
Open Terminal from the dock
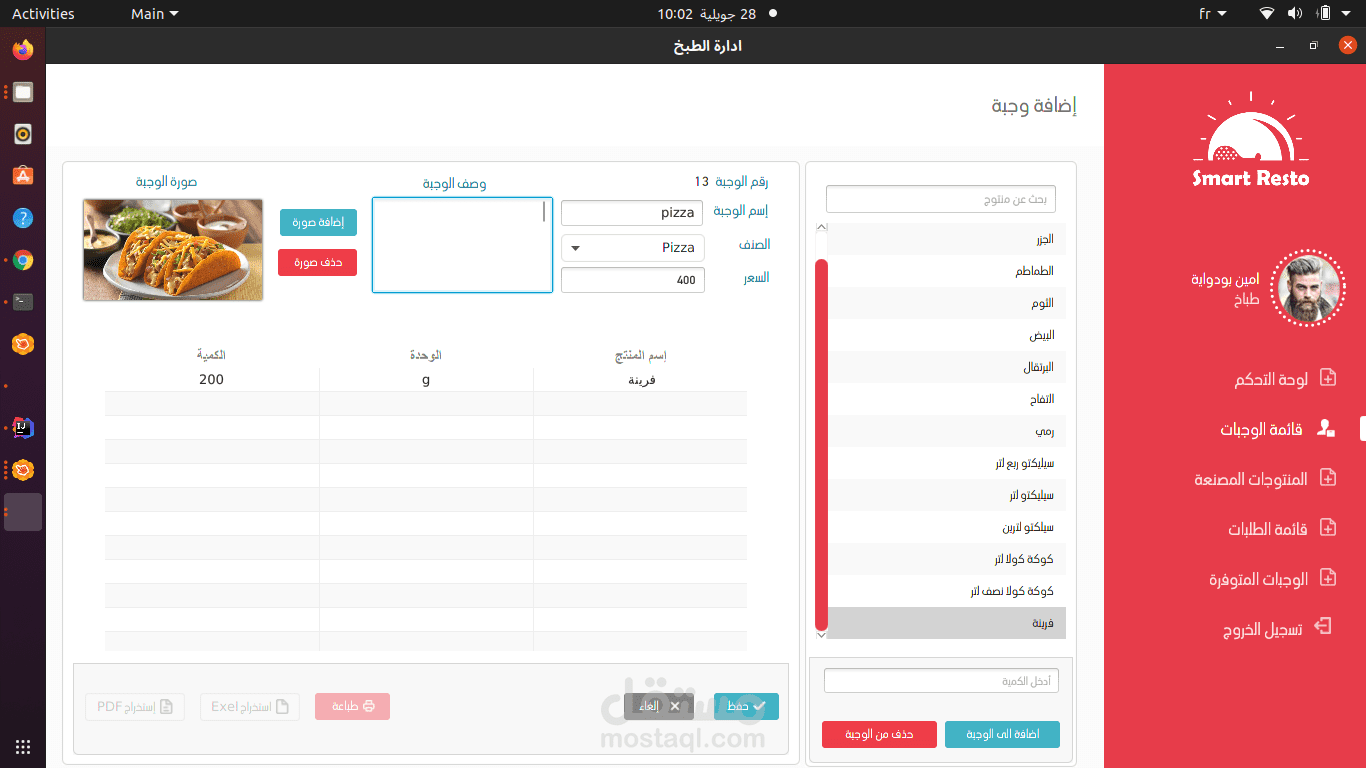23,302
